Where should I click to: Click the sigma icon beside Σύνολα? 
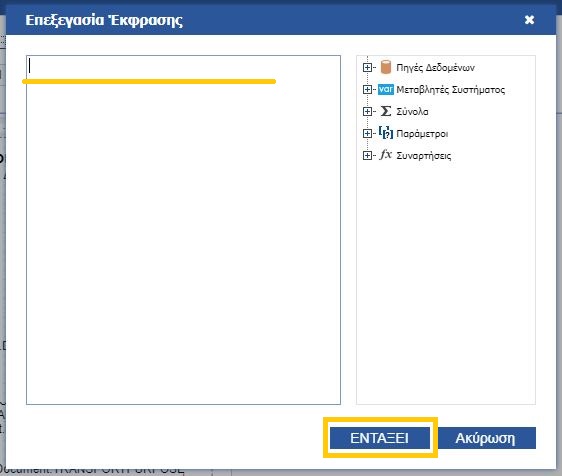tap(386, 111)
